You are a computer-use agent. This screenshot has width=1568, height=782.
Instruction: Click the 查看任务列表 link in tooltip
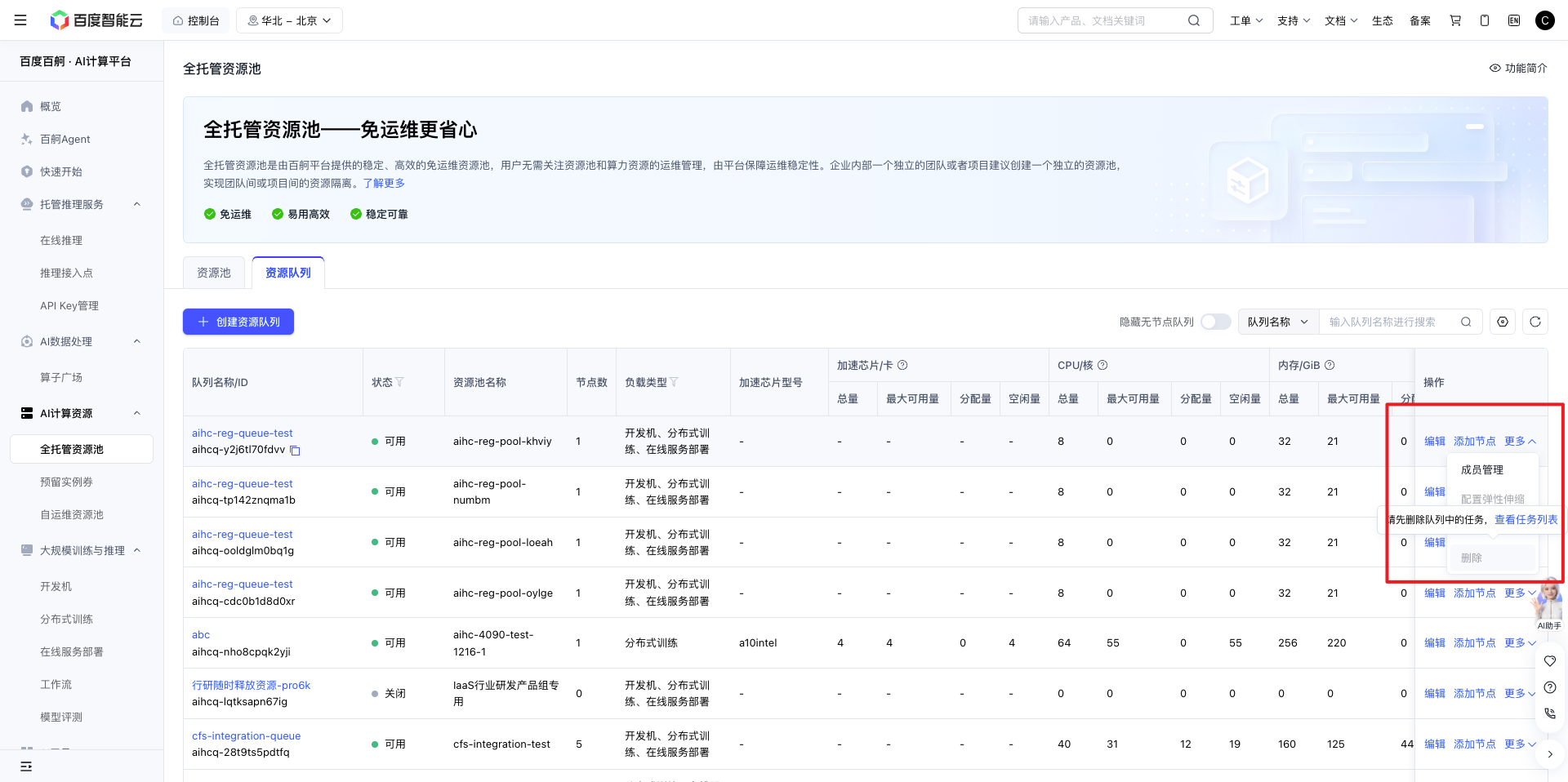point(1526,519)
